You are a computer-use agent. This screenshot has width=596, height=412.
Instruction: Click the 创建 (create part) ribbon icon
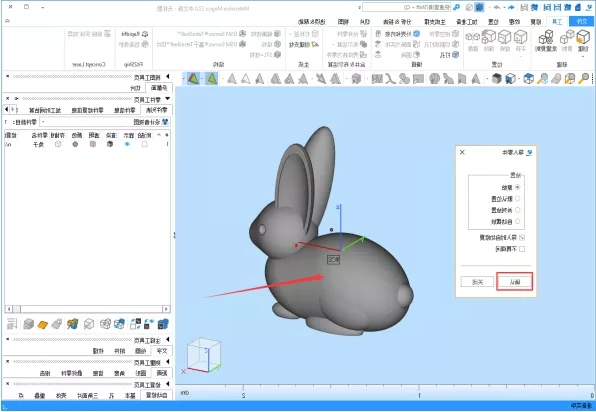click(583, 37)
